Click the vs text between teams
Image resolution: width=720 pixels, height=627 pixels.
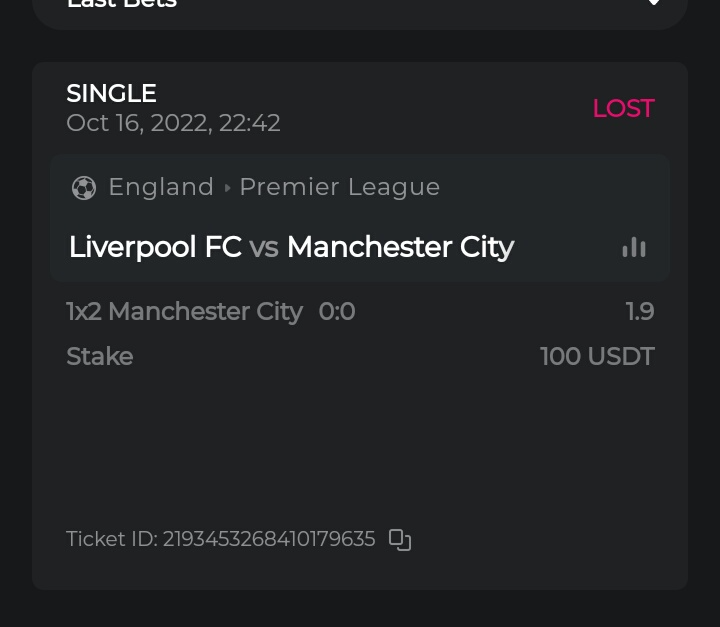click(x=264, y=248)
